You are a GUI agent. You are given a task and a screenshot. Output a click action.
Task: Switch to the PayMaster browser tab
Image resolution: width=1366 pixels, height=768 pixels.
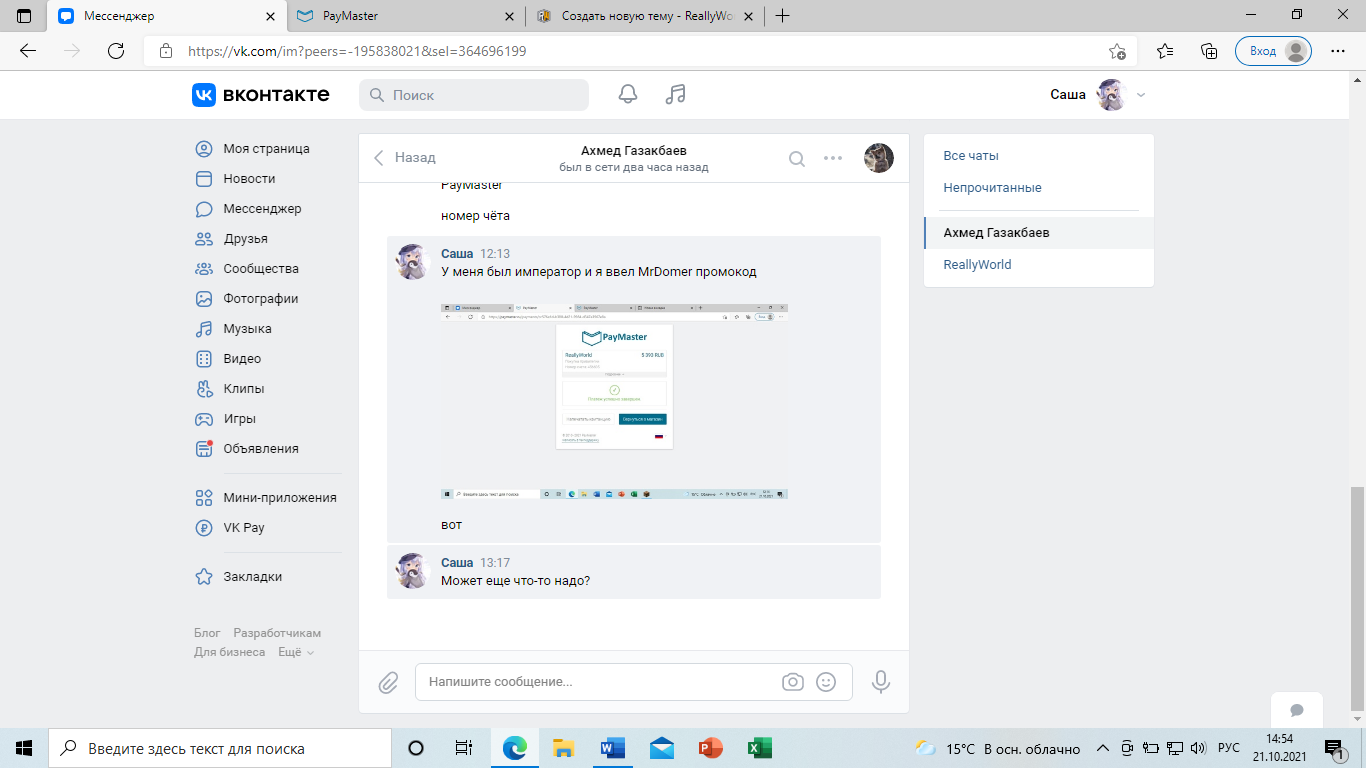(x=407, y=16)
